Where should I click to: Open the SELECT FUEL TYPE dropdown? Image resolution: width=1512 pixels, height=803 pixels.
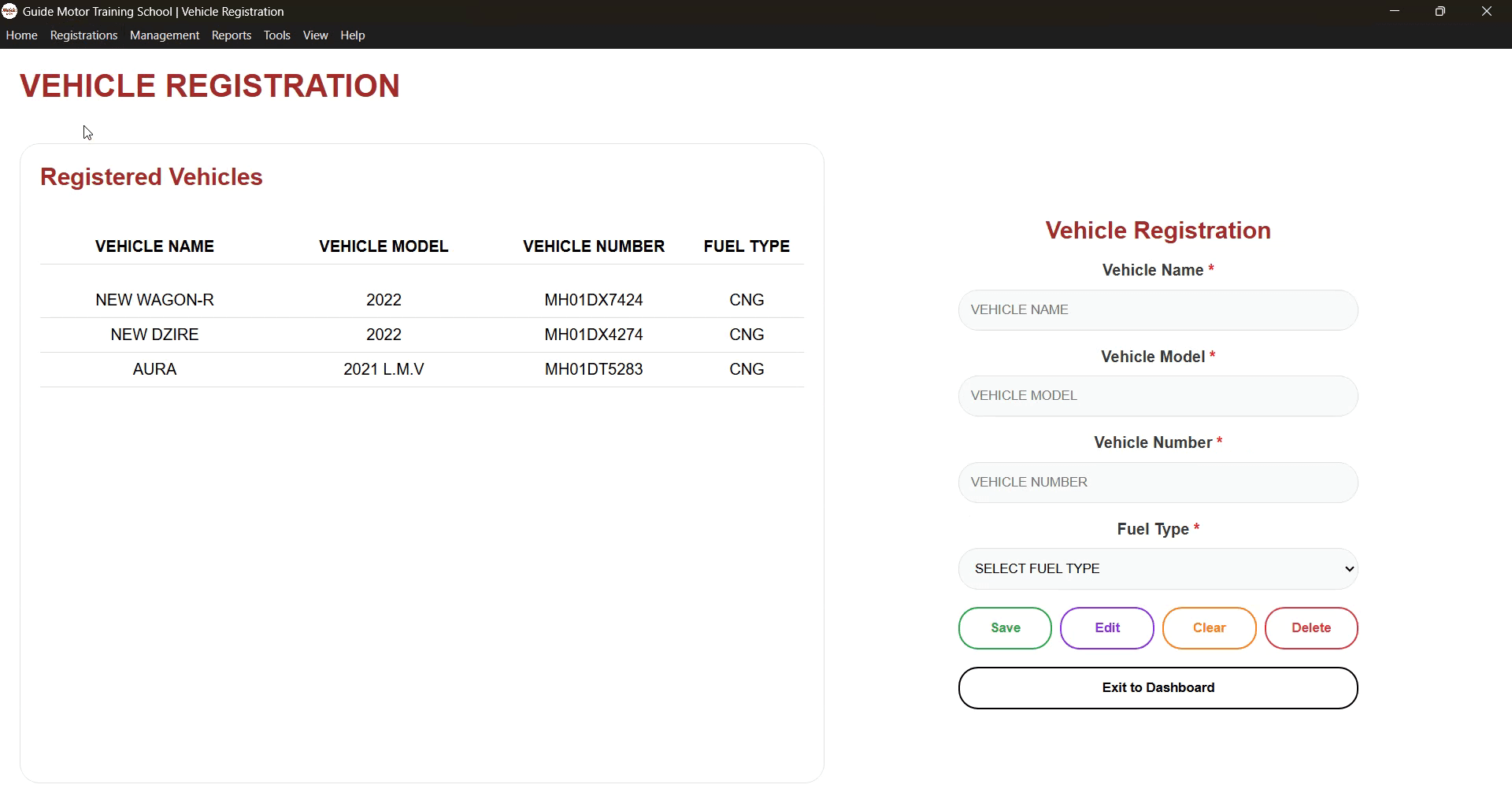click(1158, 568)
